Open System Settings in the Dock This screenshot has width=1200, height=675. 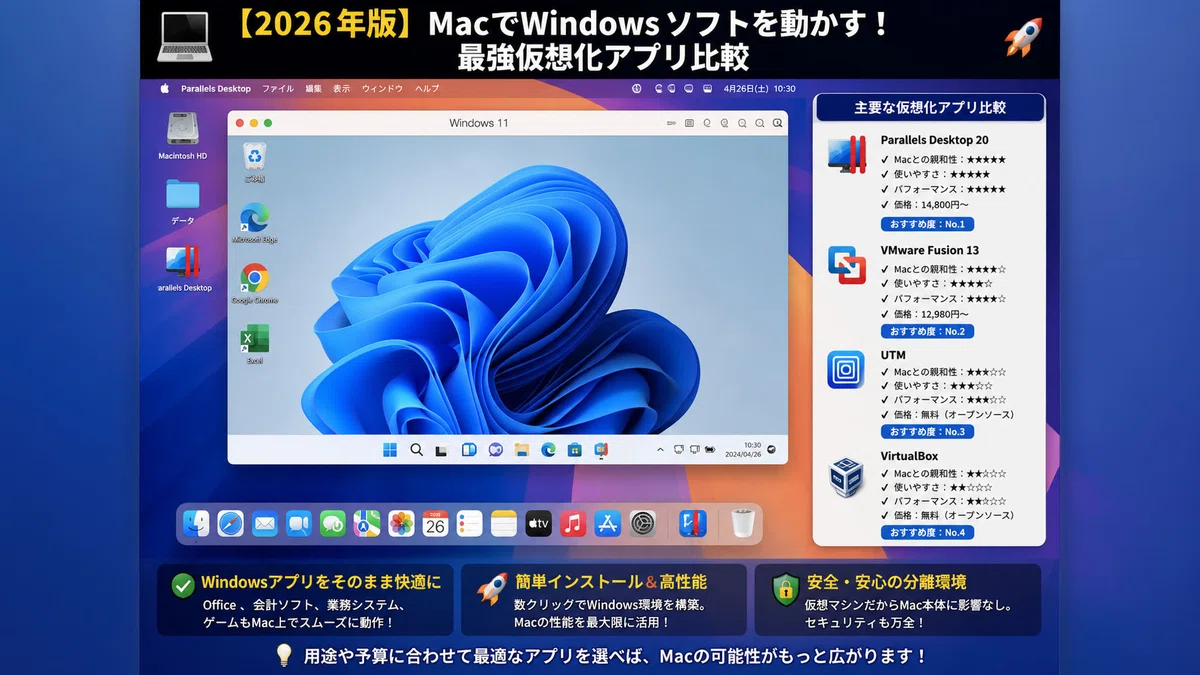pyautogui.click(x=643, y=523)
